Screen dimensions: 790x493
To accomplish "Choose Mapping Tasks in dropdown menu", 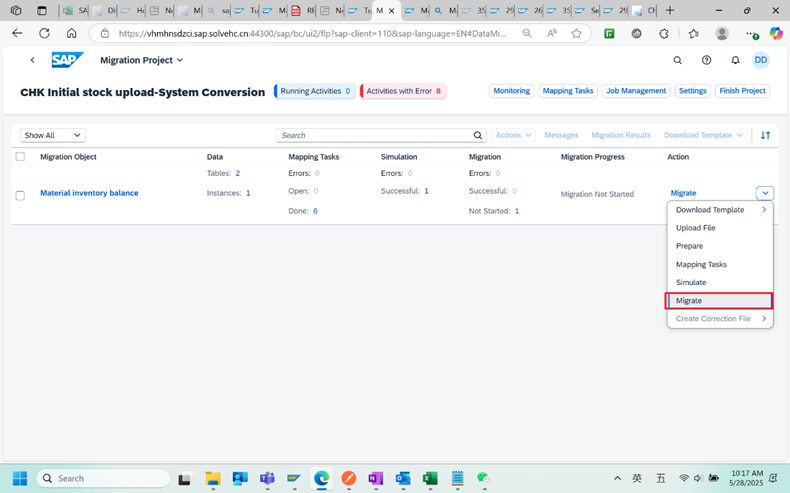I will click(719, 264).
